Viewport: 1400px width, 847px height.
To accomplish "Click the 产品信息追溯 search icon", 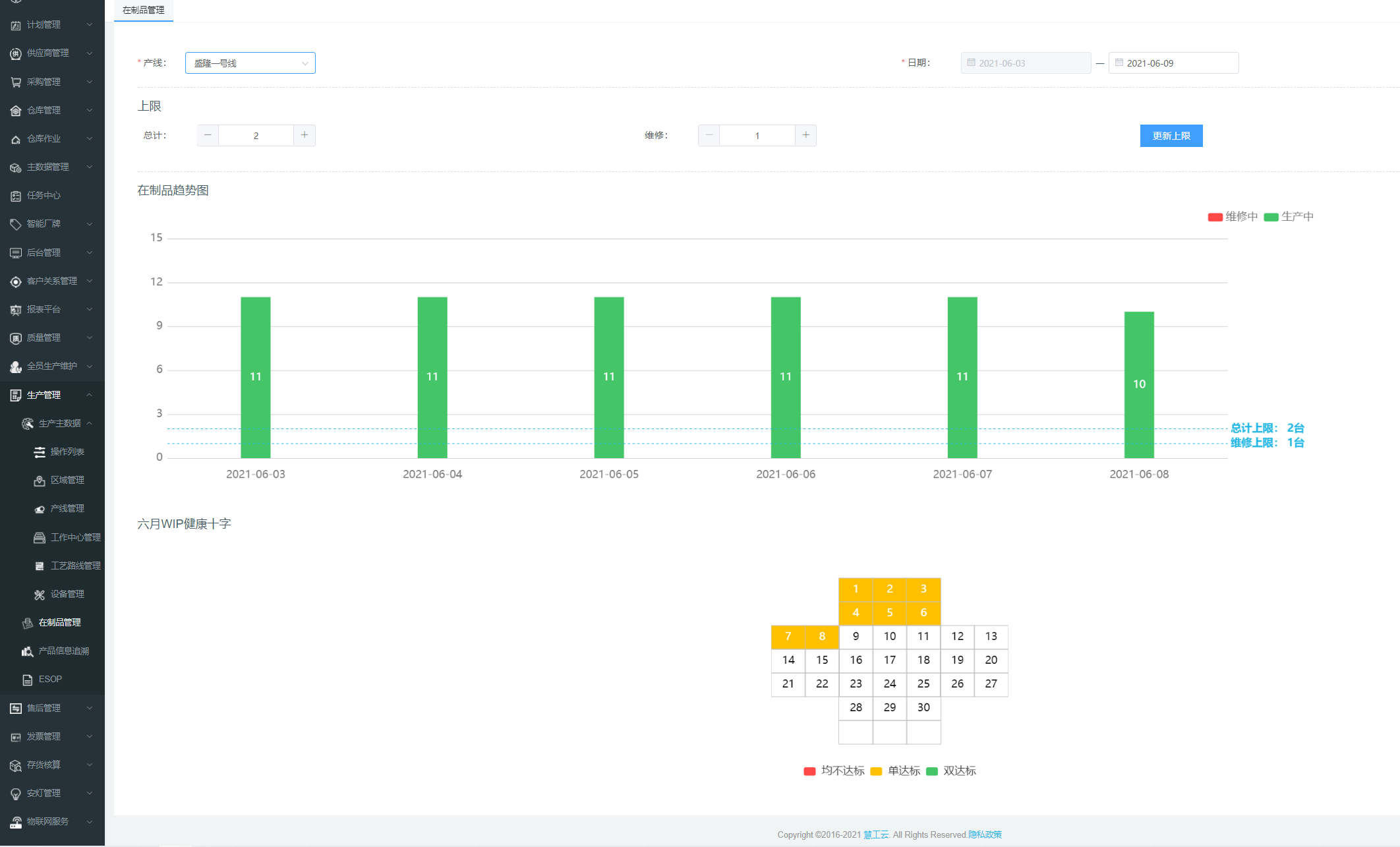I will (x=28, y=651).
